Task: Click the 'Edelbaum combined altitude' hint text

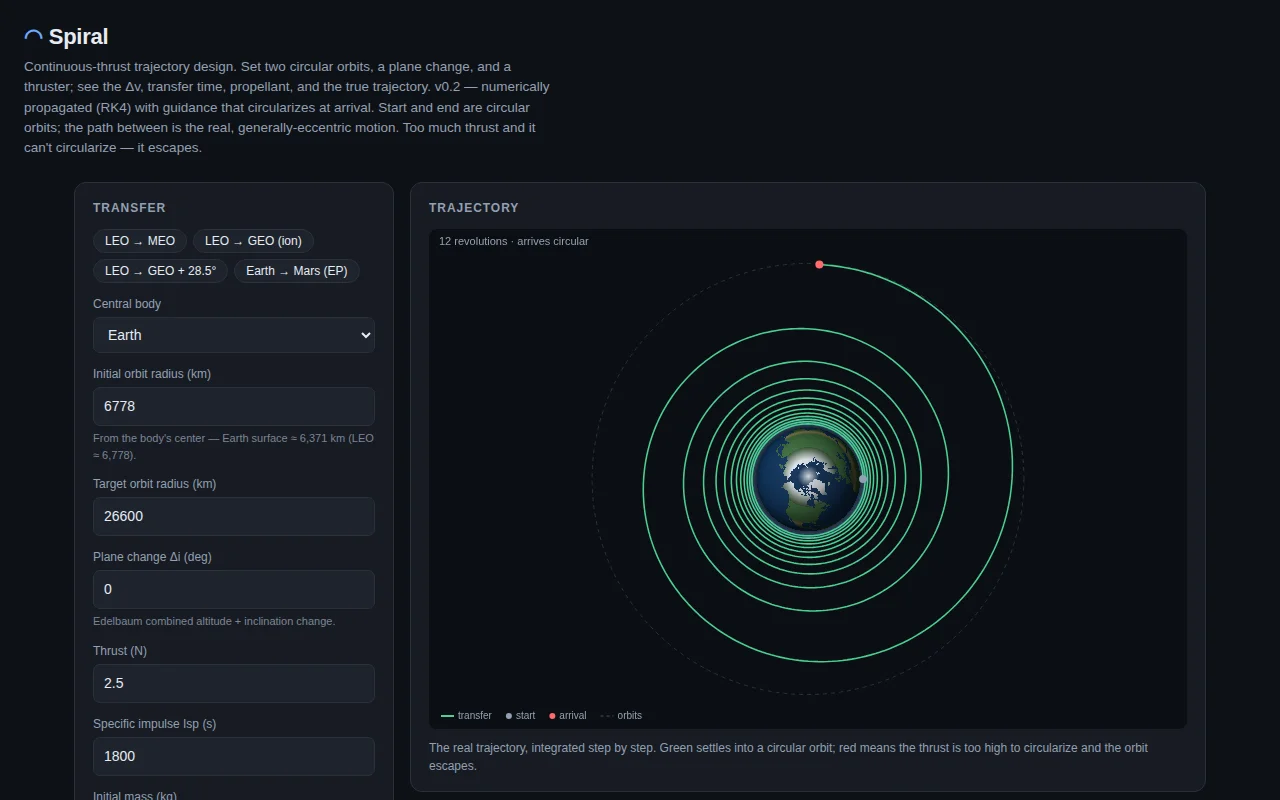Action: 214,621
